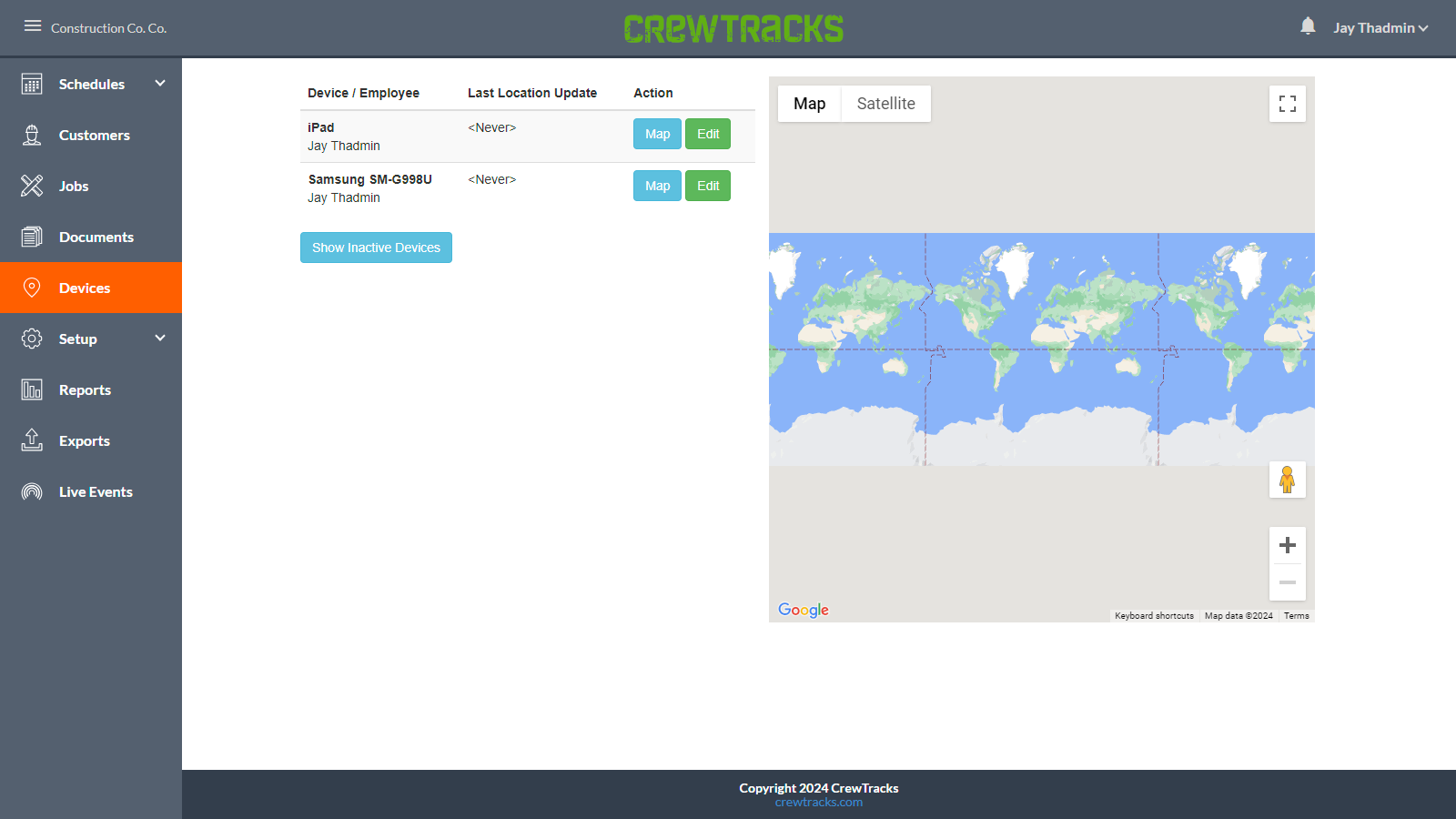Click the Exports upload icon
Screen dimensions: 1456x819
tap(32, 440)
